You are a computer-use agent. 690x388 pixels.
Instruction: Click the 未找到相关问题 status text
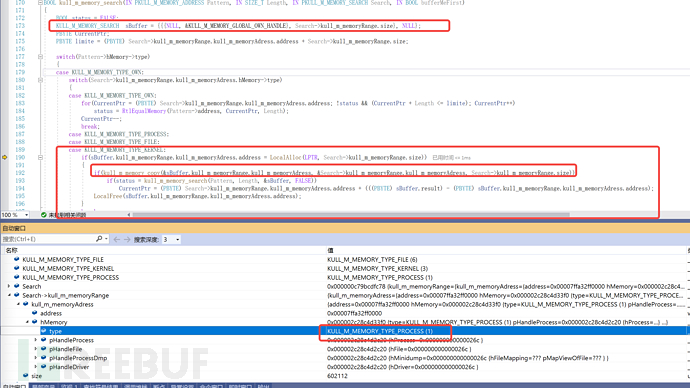point(67,215)
